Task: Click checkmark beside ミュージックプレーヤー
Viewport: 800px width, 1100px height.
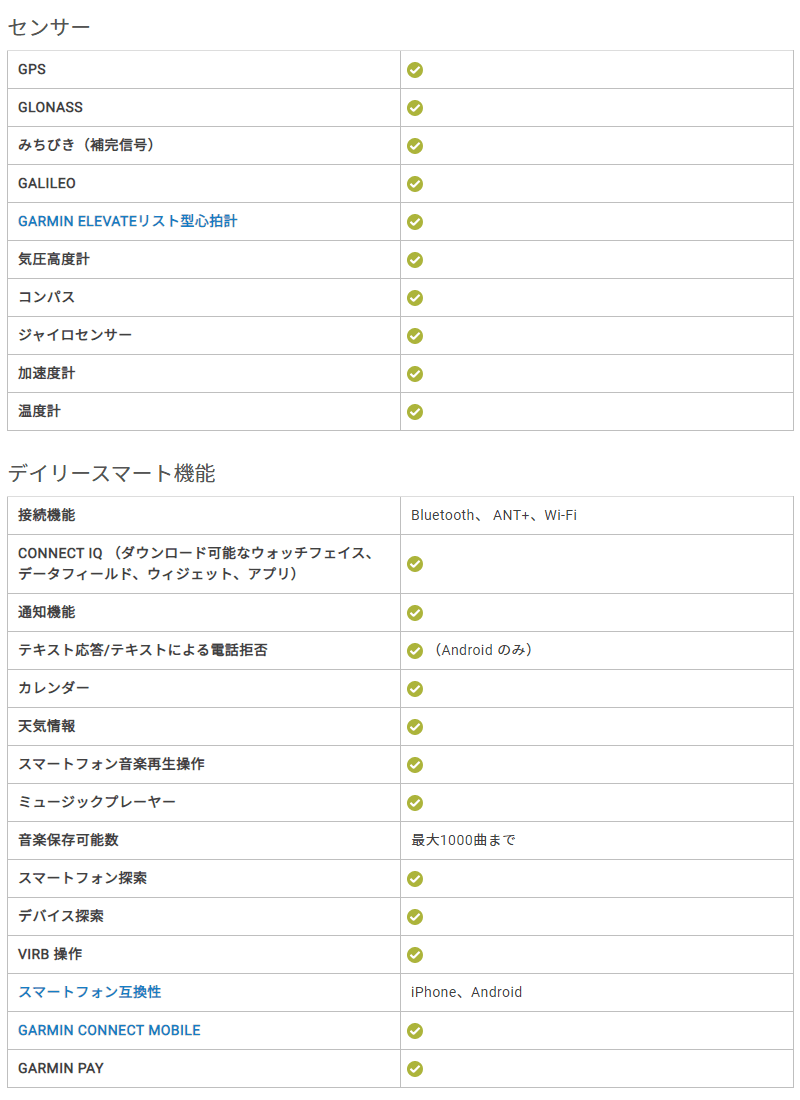Action: click(x=415, y=803)
